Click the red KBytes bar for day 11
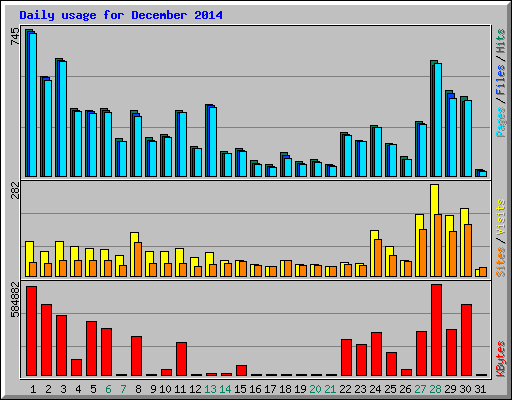This screenshot has height=400, width=512. [x=181, y=359]
